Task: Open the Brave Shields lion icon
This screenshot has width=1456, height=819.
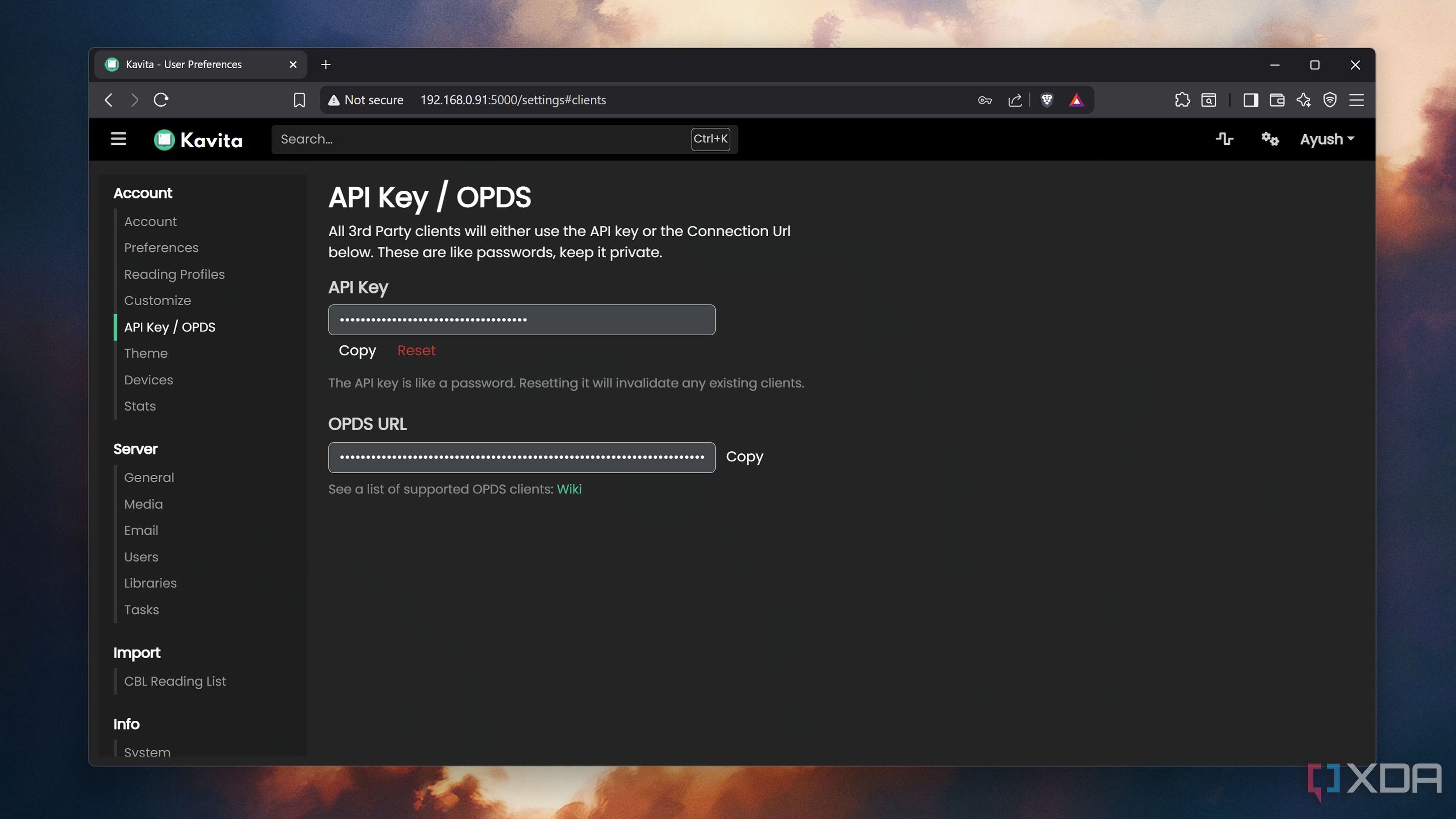Action: click(1047, 100)
